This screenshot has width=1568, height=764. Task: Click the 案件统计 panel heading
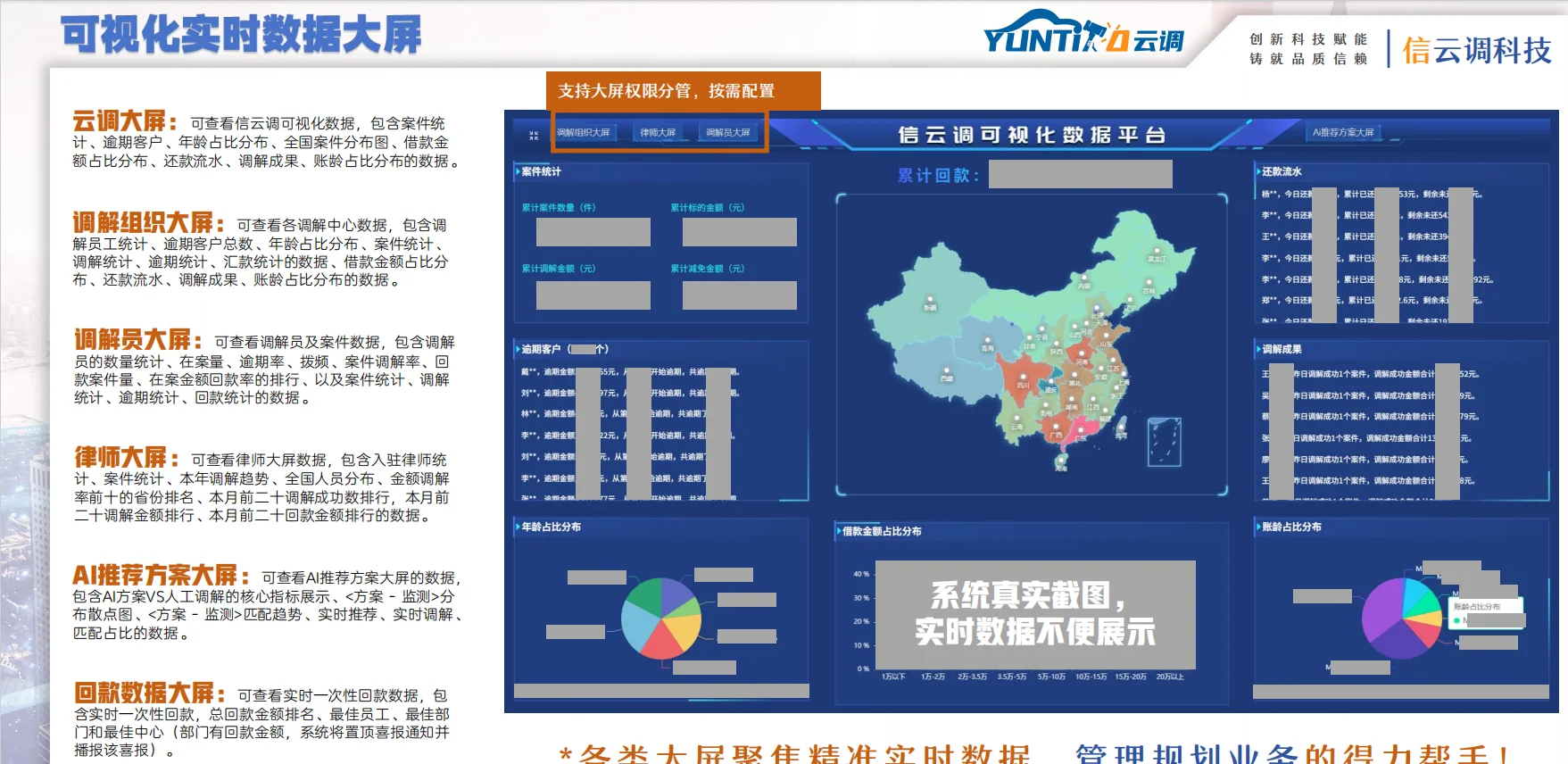[541, 172]
